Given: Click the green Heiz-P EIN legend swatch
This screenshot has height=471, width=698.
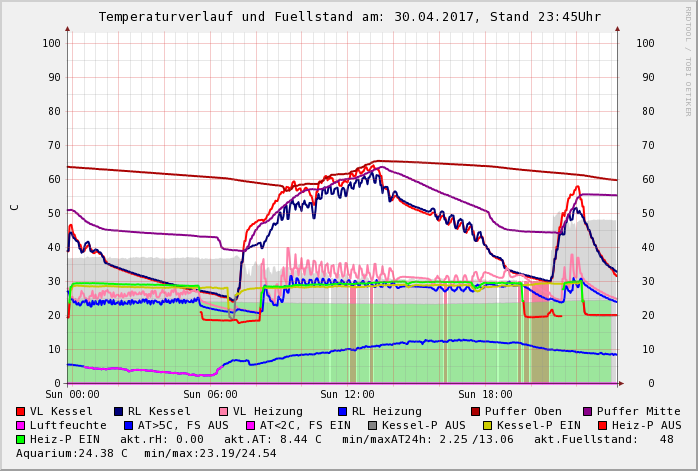Looking at the screenshot, I should pyautogui.click(x=21, y=440).
